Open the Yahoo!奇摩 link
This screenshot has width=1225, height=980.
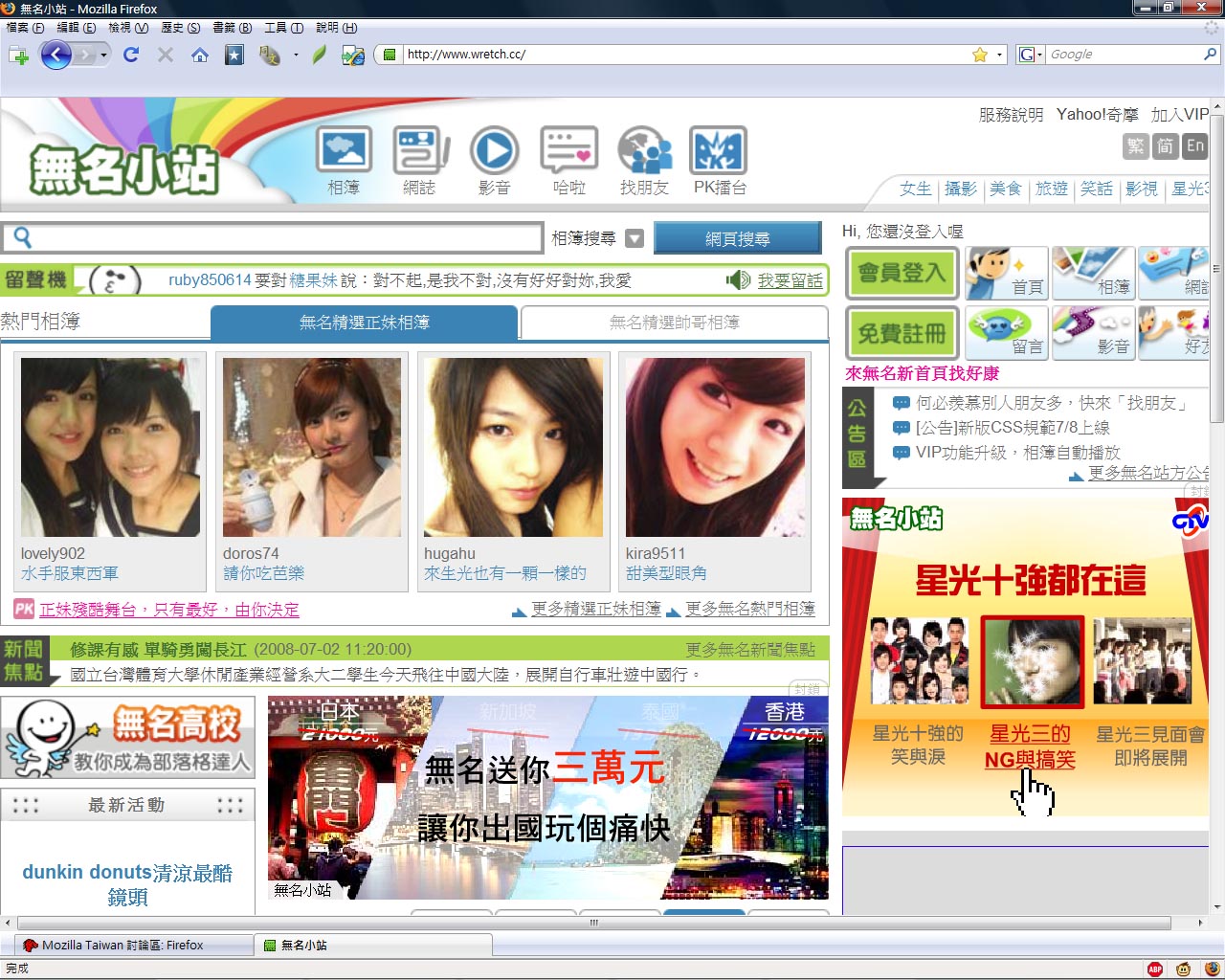[1098, 115]
